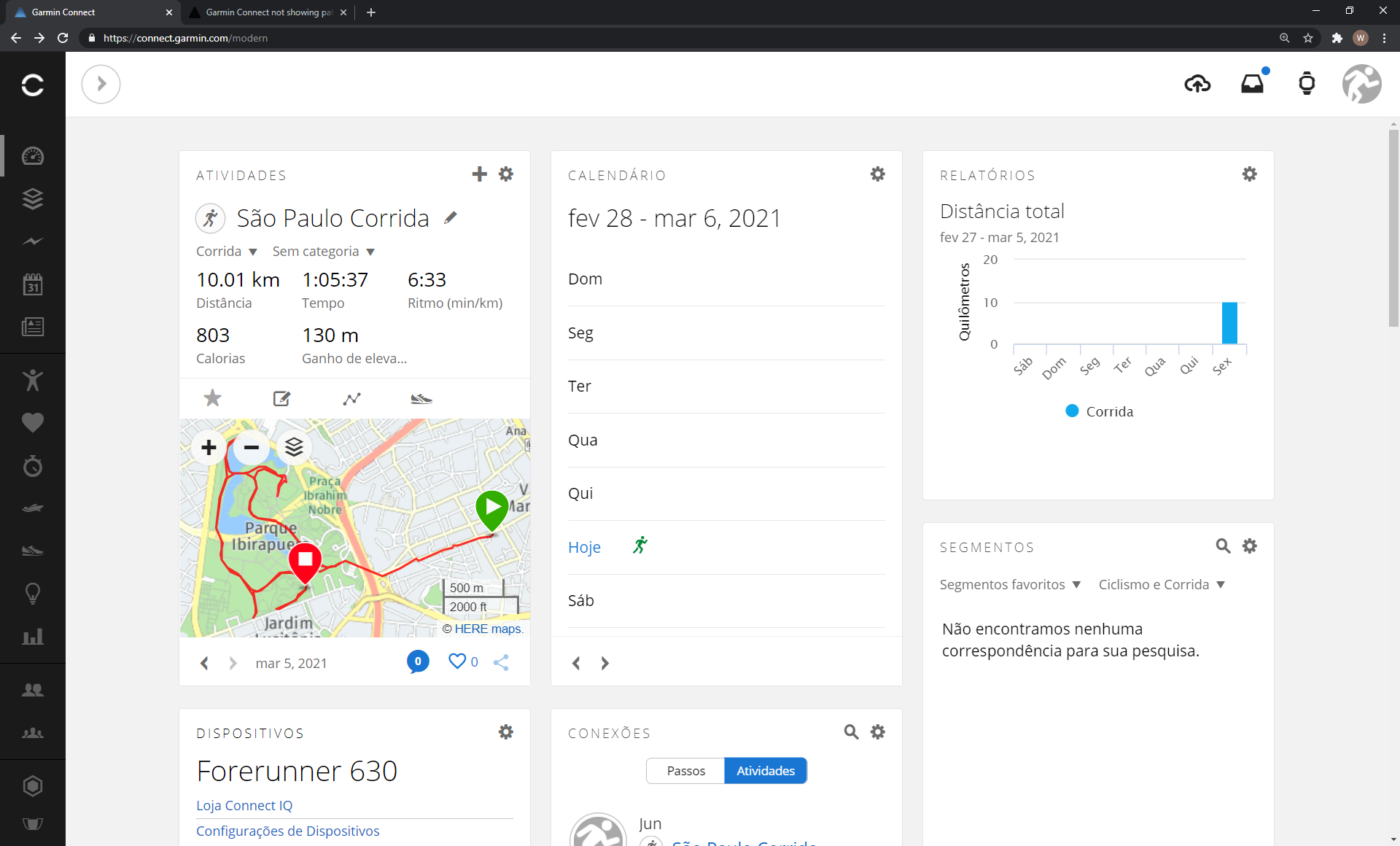Open the HERE maps attribution link

tap(489, 629)
